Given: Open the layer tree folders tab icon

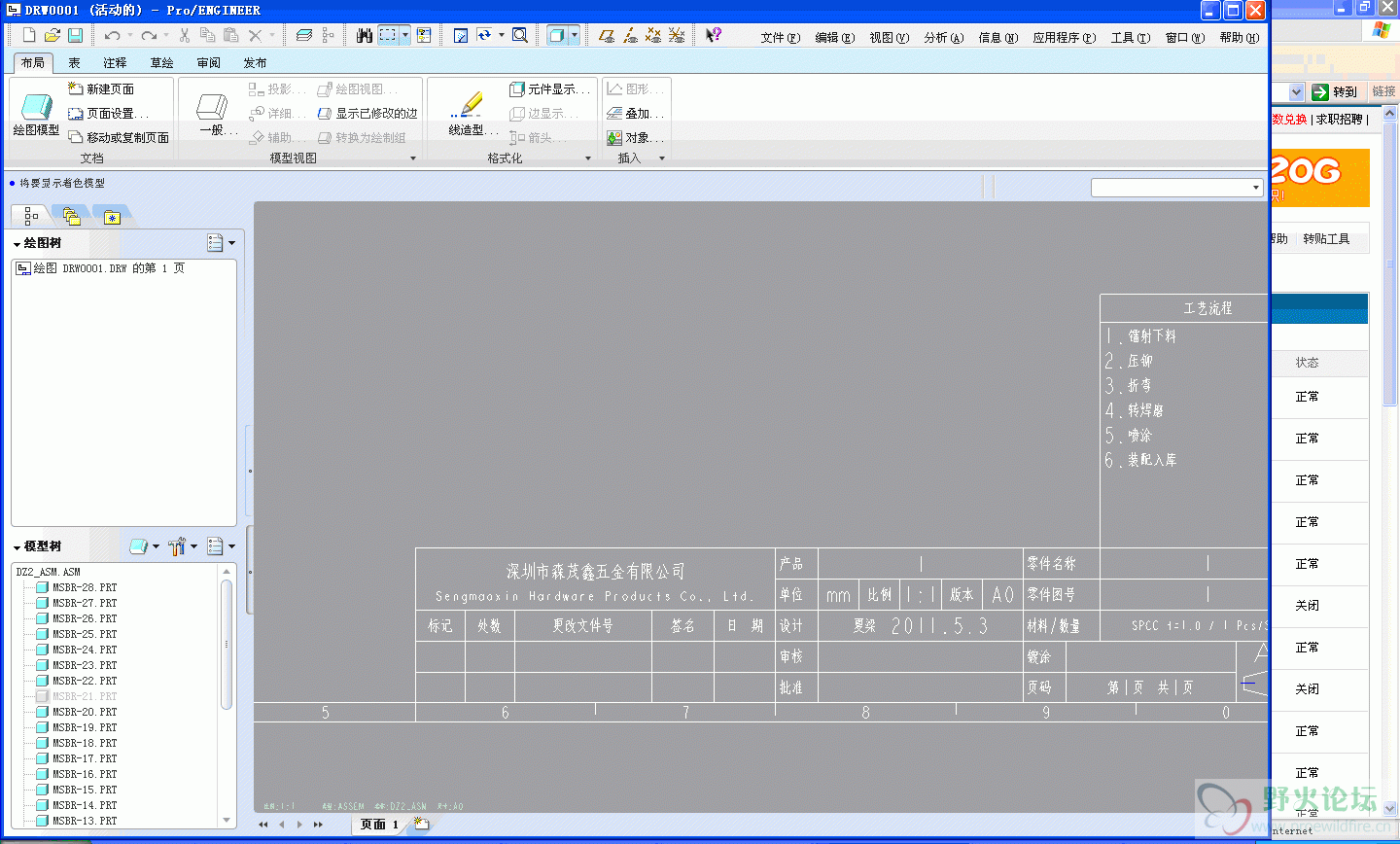Looking at the screenshot, I should point(71,216).
